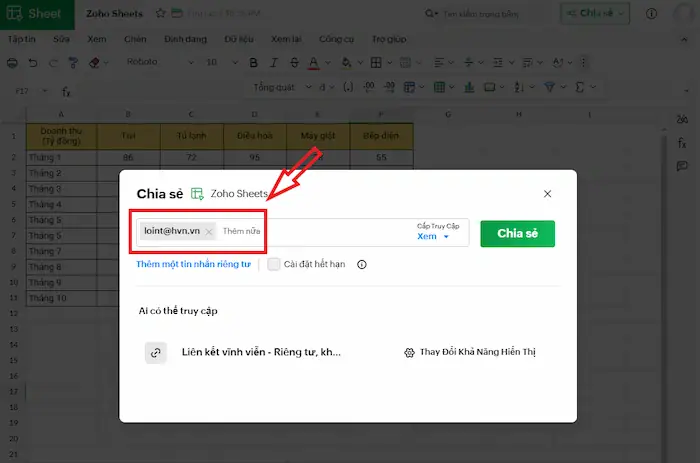The height and width of the screenshot is (463, 700).
Task: Collapse the menu bar with top-right chevron
Action: click(683, 39)
